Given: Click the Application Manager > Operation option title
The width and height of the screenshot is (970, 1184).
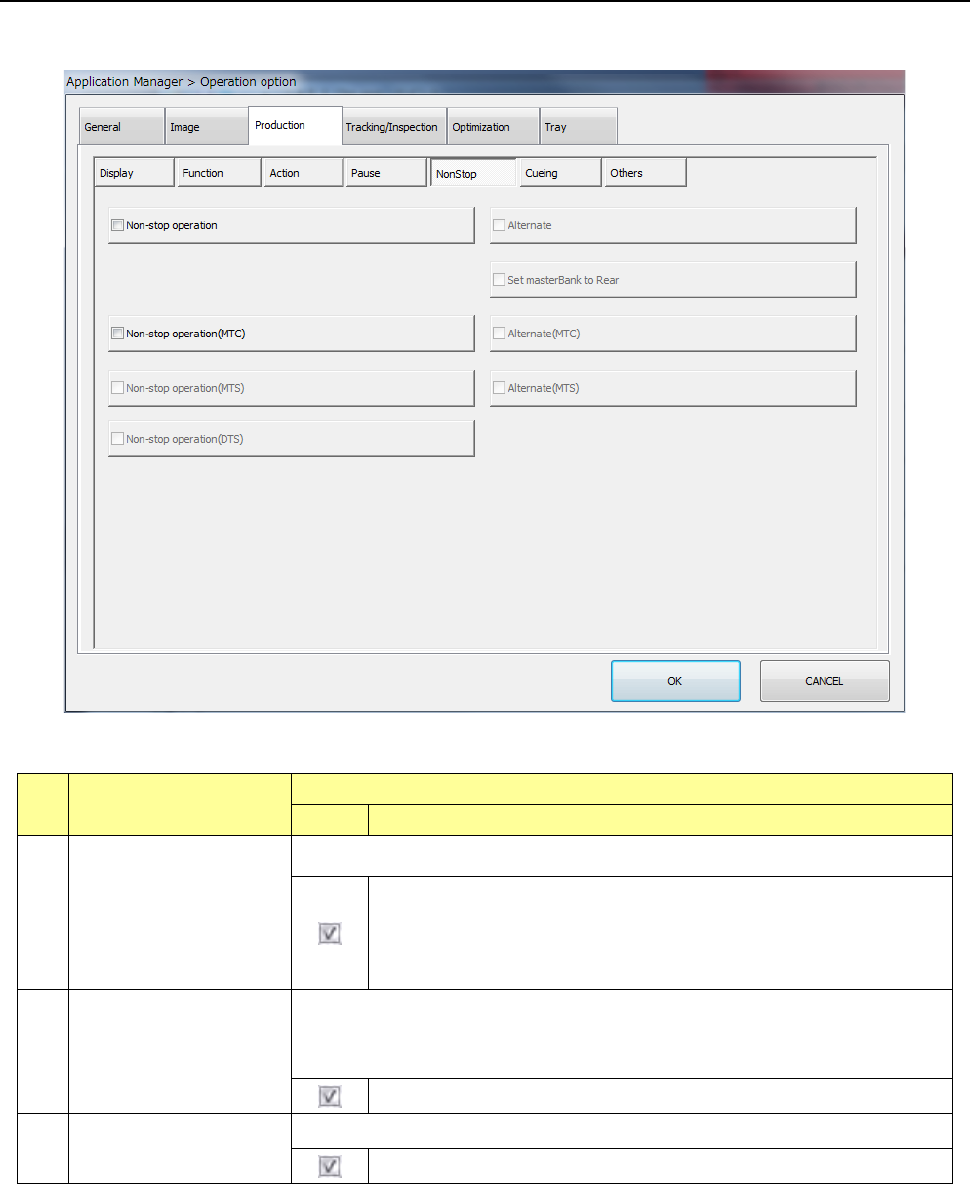Looking at the screenshot, I should pyautogui.click(x=181, y=82).
